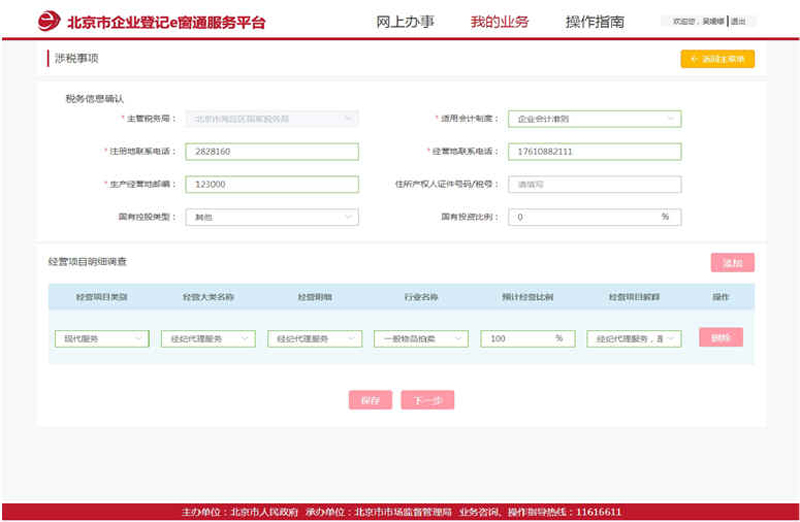Open the 行业名称 dropdown showing 一般物品拍卖
The height and width of the screenshot is (522, 800).
tap(420, 339)
